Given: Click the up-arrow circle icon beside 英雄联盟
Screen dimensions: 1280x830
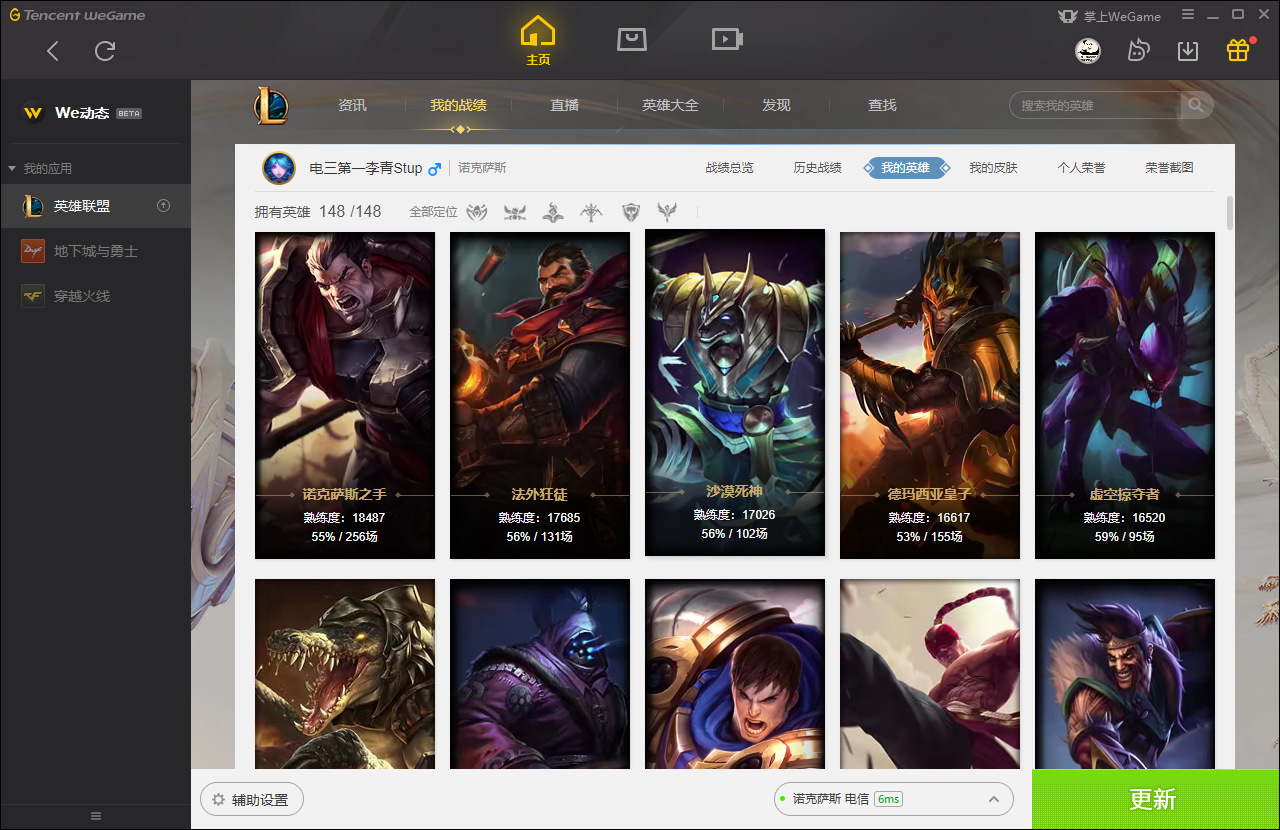Looking at the screenshot, I should point(164,206).
